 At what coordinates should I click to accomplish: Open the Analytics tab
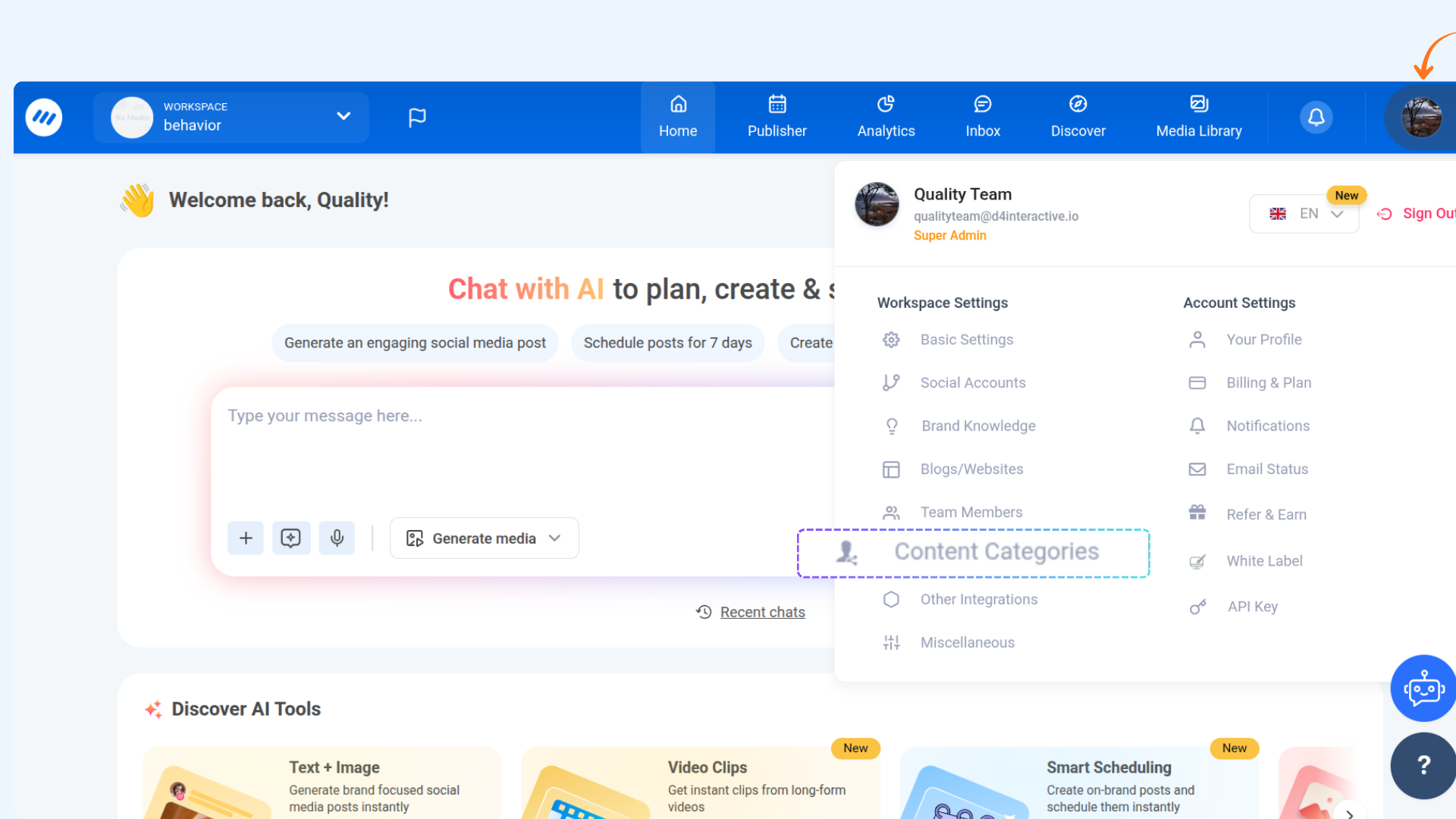click(x=886, y=118)
